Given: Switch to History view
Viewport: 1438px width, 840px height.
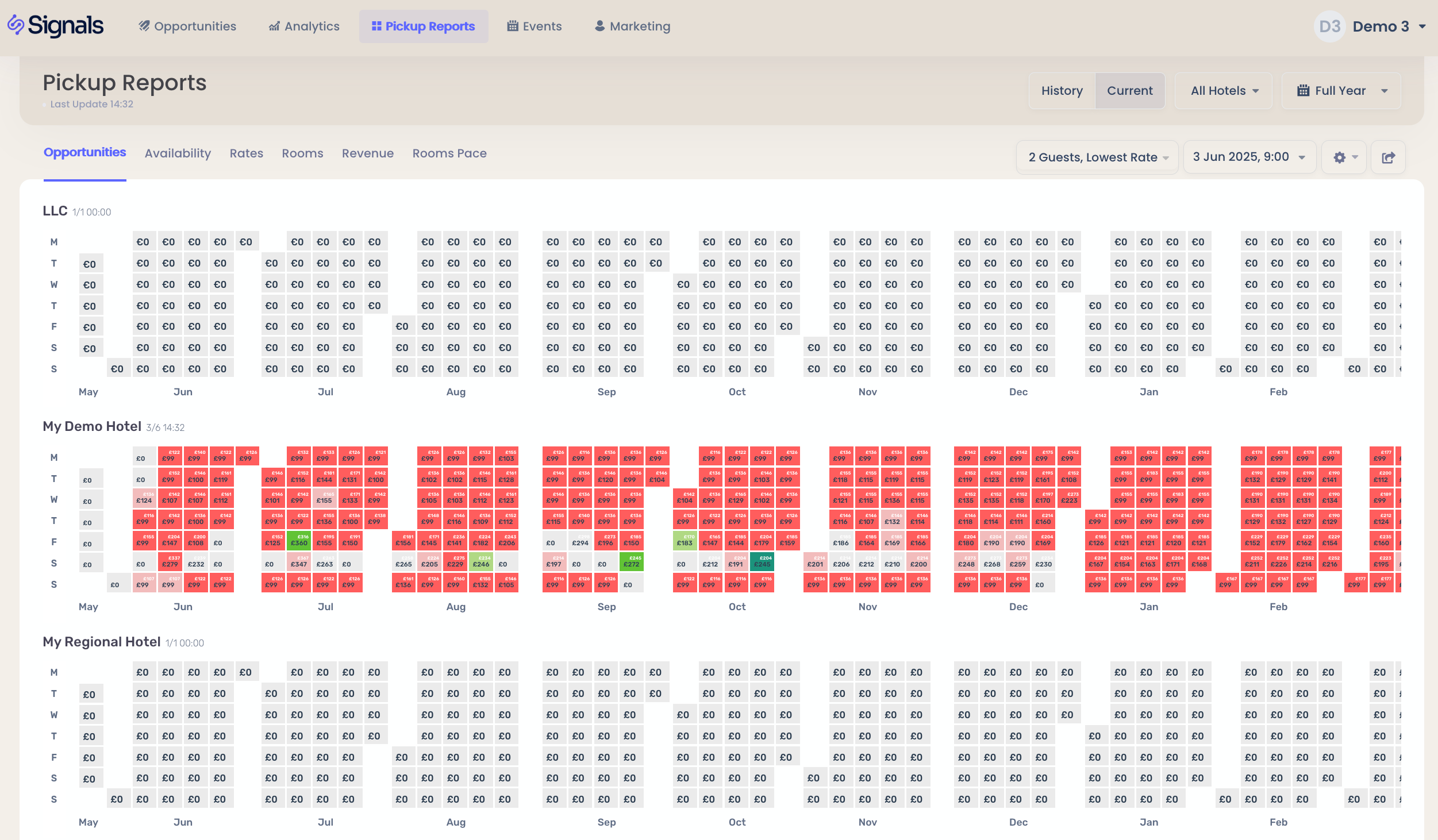Looking at the screenshot, I should click(x=1062, y=91).
